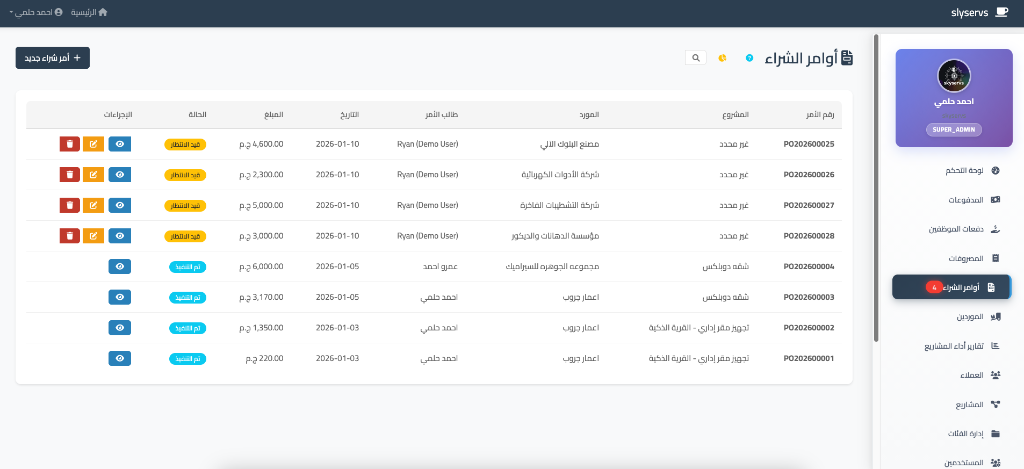Click the profile avatar in sidebar card
The image size is (1024, 469).
(x=954, y=75)
